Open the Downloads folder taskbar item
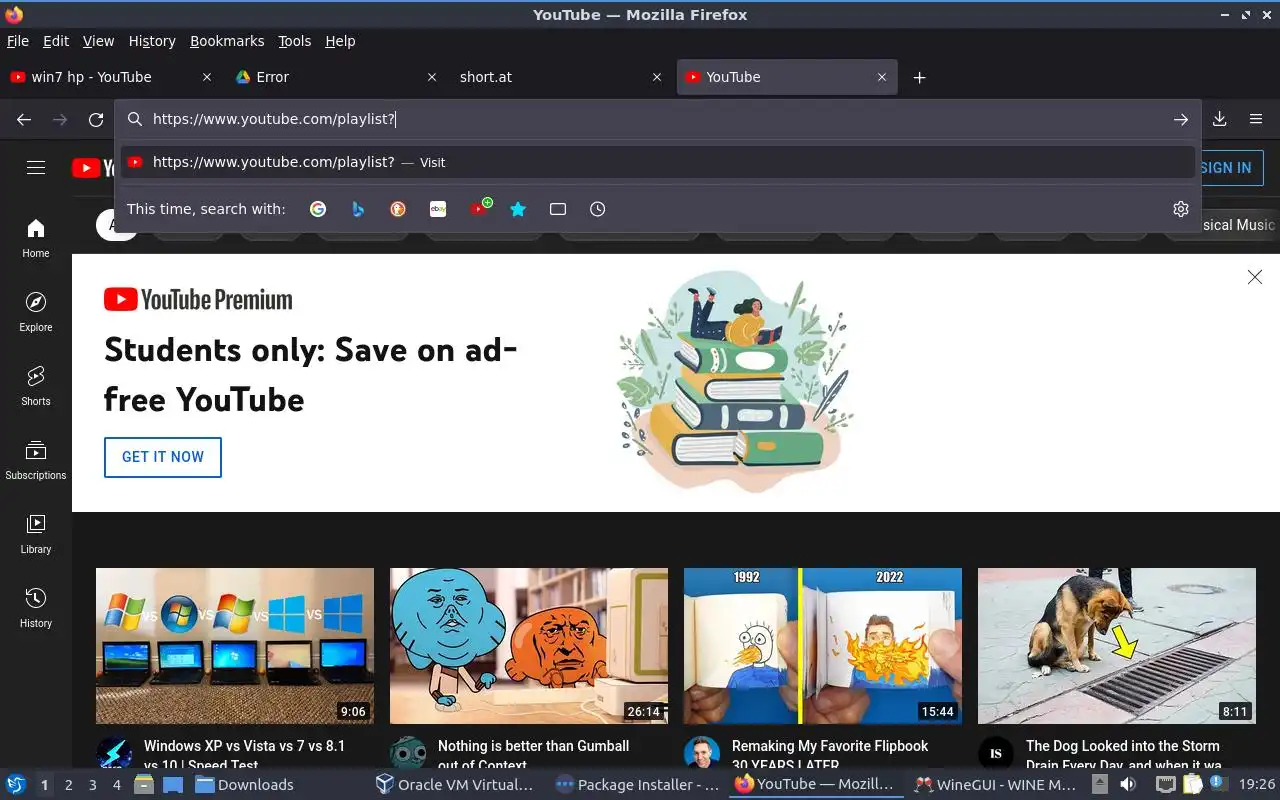Viewport: 1280px width, 800px height. (x=245, y=785)
